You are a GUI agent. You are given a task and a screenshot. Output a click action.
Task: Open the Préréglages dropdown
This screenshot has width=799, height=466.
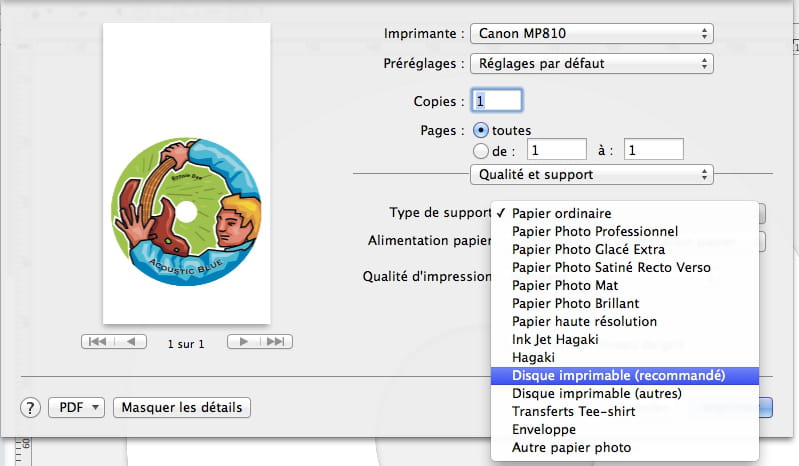tap(591, 64)
